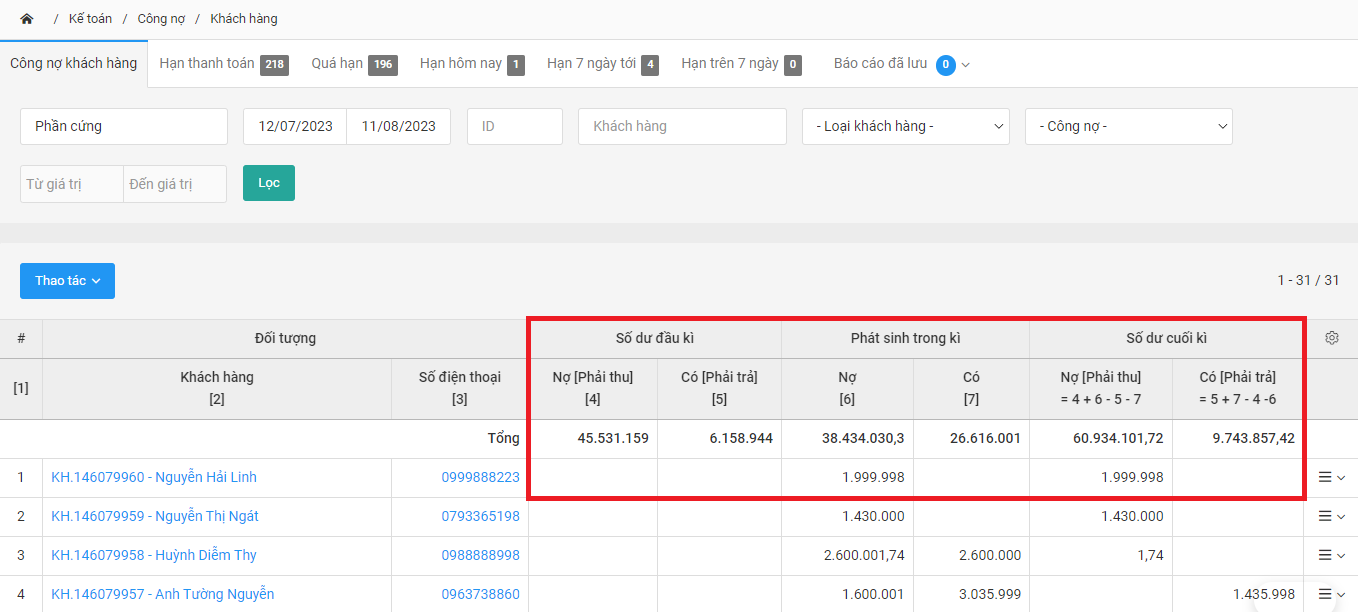Open row menu for Nguyễn Thị Ngát
Screen dimensions: 1358x612
point(1331,516)
